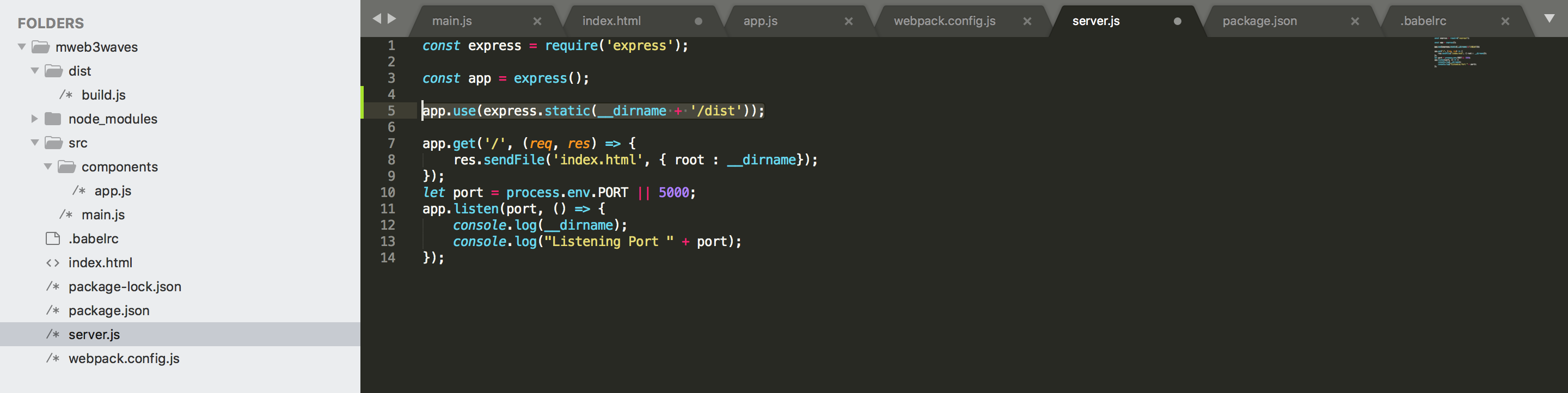Select the components folder name
This screenshot has height=393, width=1568.
tap(120, 167)
